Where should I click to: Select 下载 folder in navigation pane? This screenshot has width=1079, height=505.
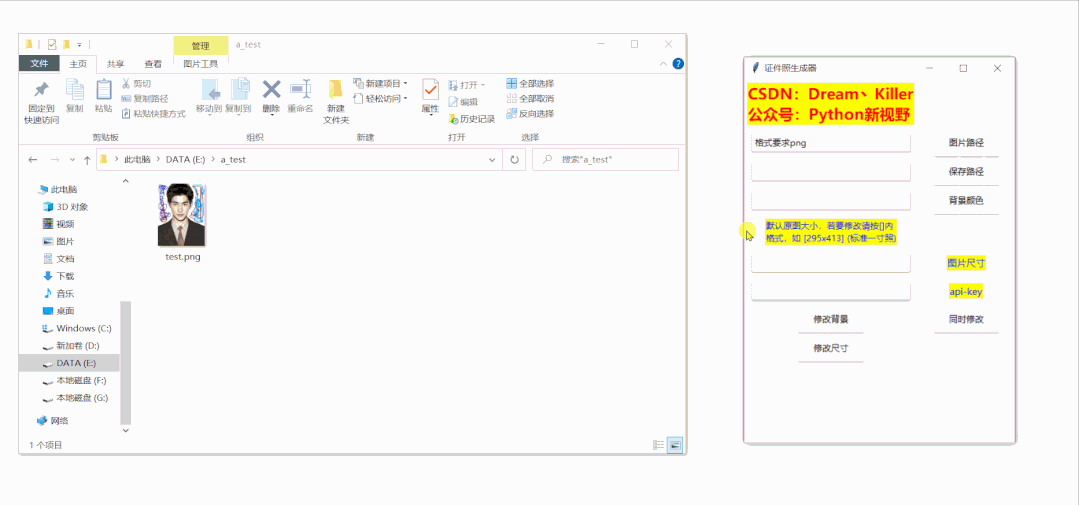pyautogui.click(x=65, y=276)
